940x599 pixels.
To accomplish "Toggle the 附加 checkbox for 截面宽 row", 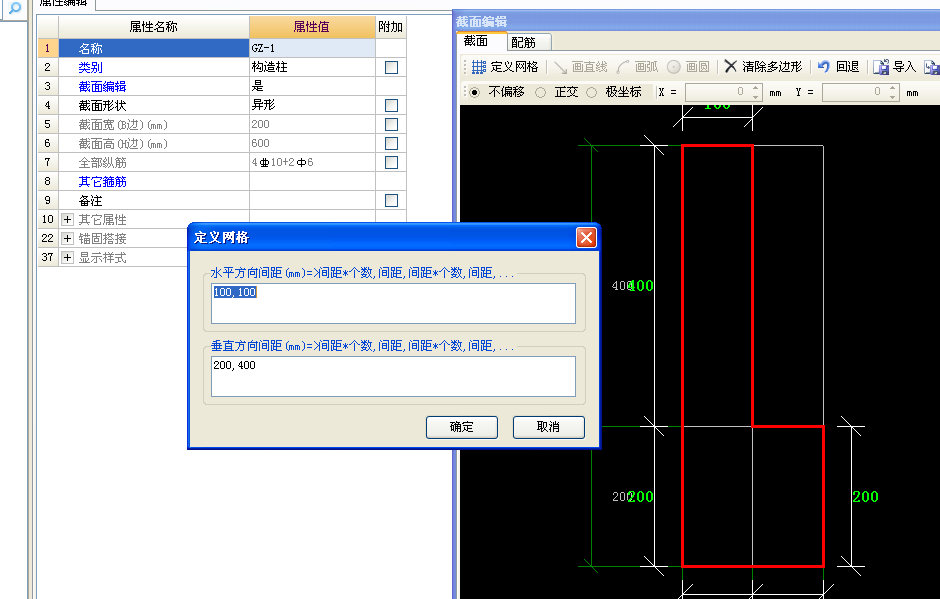I will point(391,124).
